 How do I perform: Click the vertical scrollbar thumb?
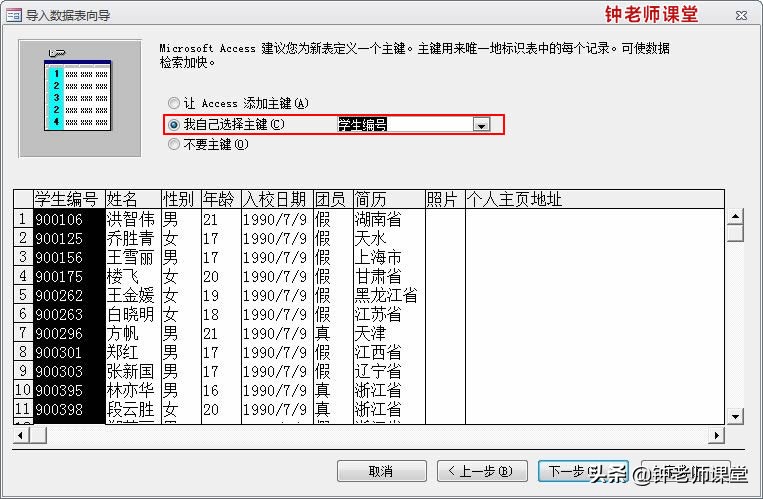point(735,233)
